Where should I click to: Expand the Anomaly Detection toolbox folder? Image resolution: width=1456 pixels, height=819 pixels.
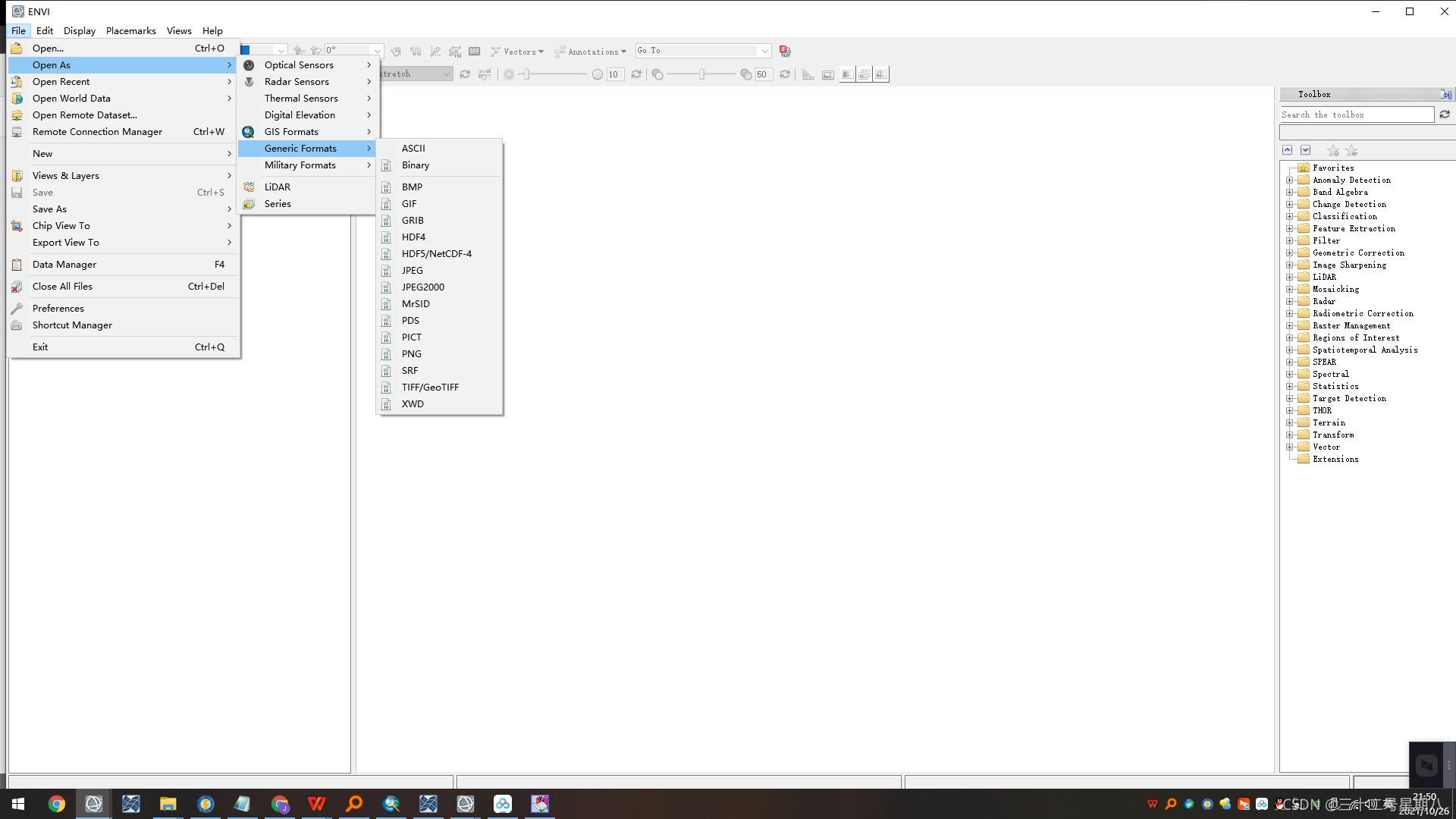click(x=1289, y=180)
